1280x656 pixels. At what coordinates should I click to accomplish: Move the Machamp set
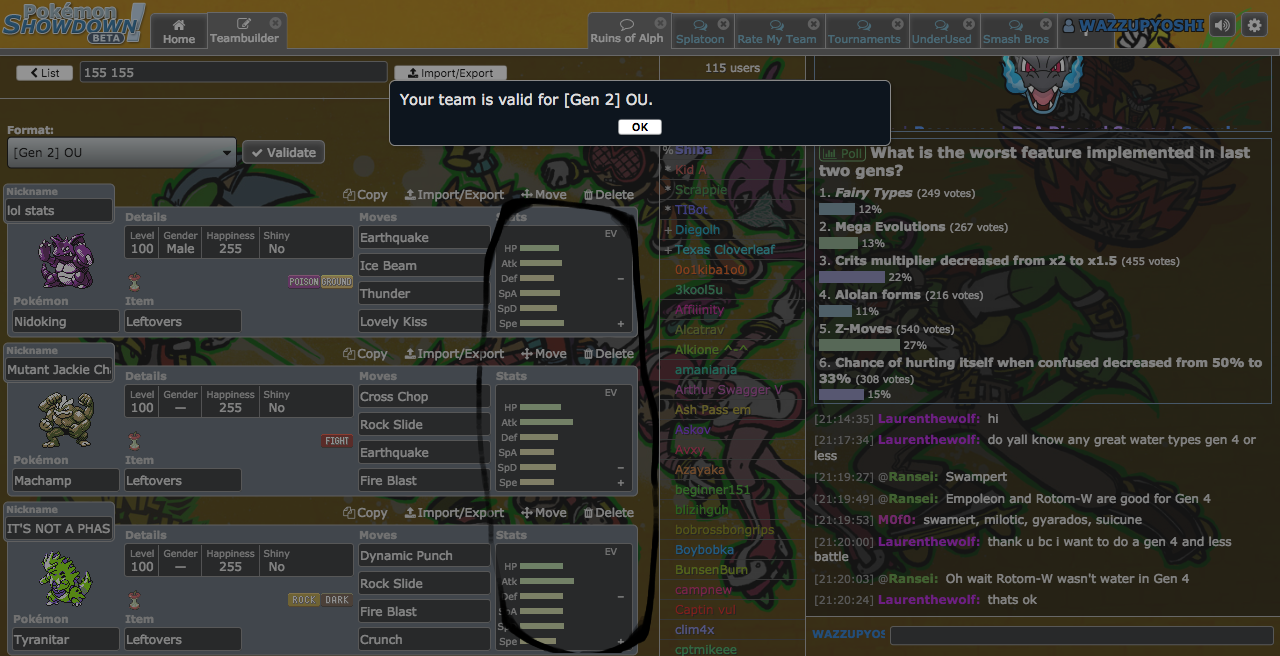(544, 354)
